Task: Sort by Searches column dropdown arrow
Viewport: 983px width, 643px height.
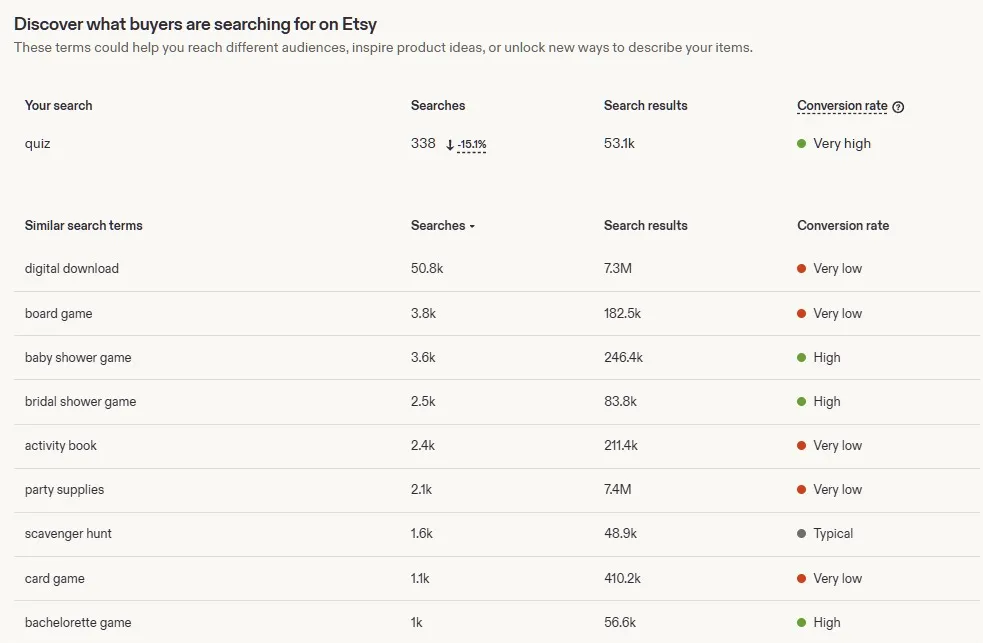Action: click(x=472, y=226)
